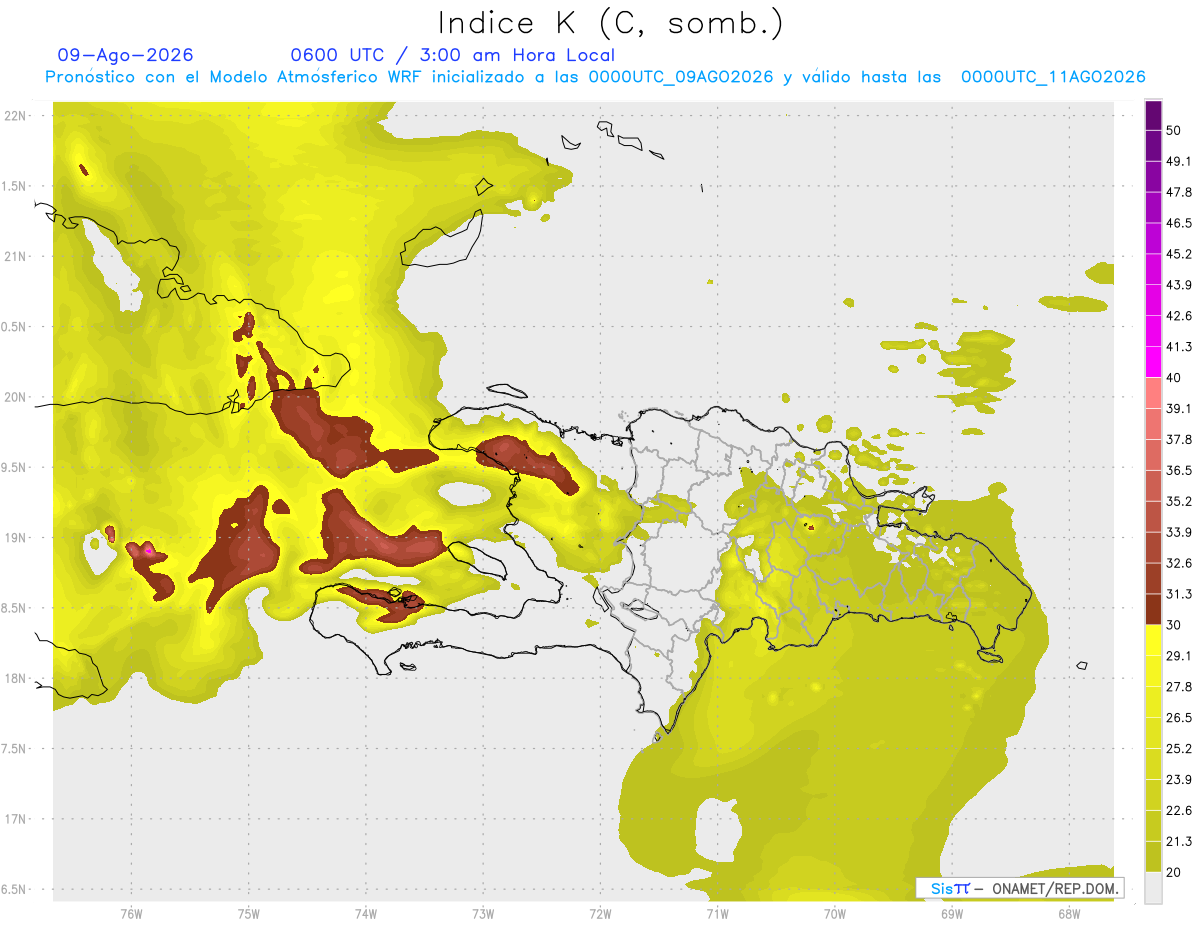Click the longitude label '74W'

click(x=365, y=913)
